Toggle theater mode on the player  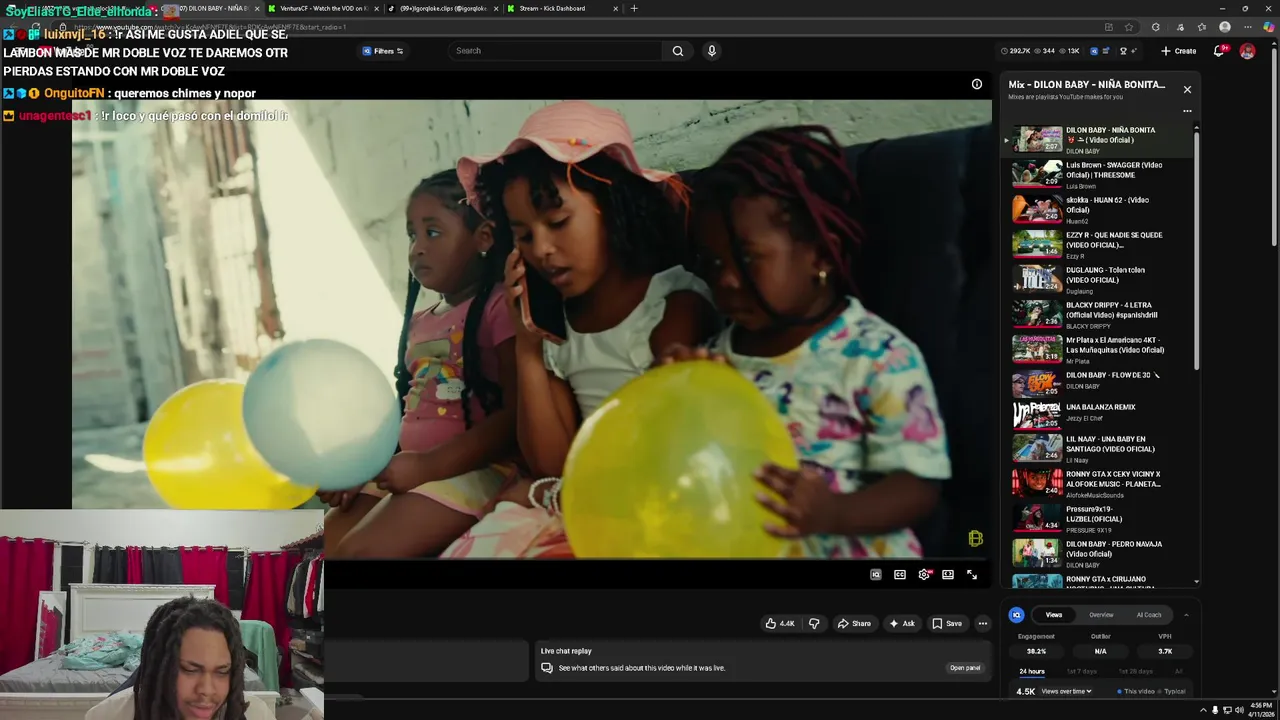point(948,575)
